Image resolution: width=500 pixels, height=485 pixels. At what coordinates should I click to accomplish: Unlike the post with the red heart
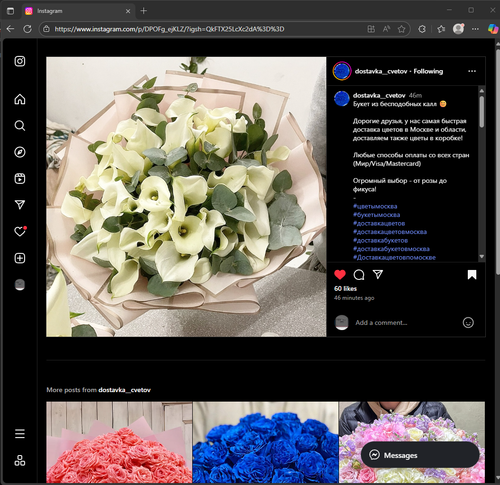point(340,275)
